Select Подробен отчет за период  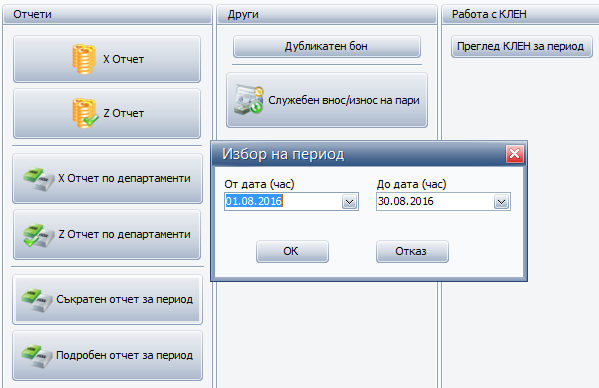click(x=107, y=356)
